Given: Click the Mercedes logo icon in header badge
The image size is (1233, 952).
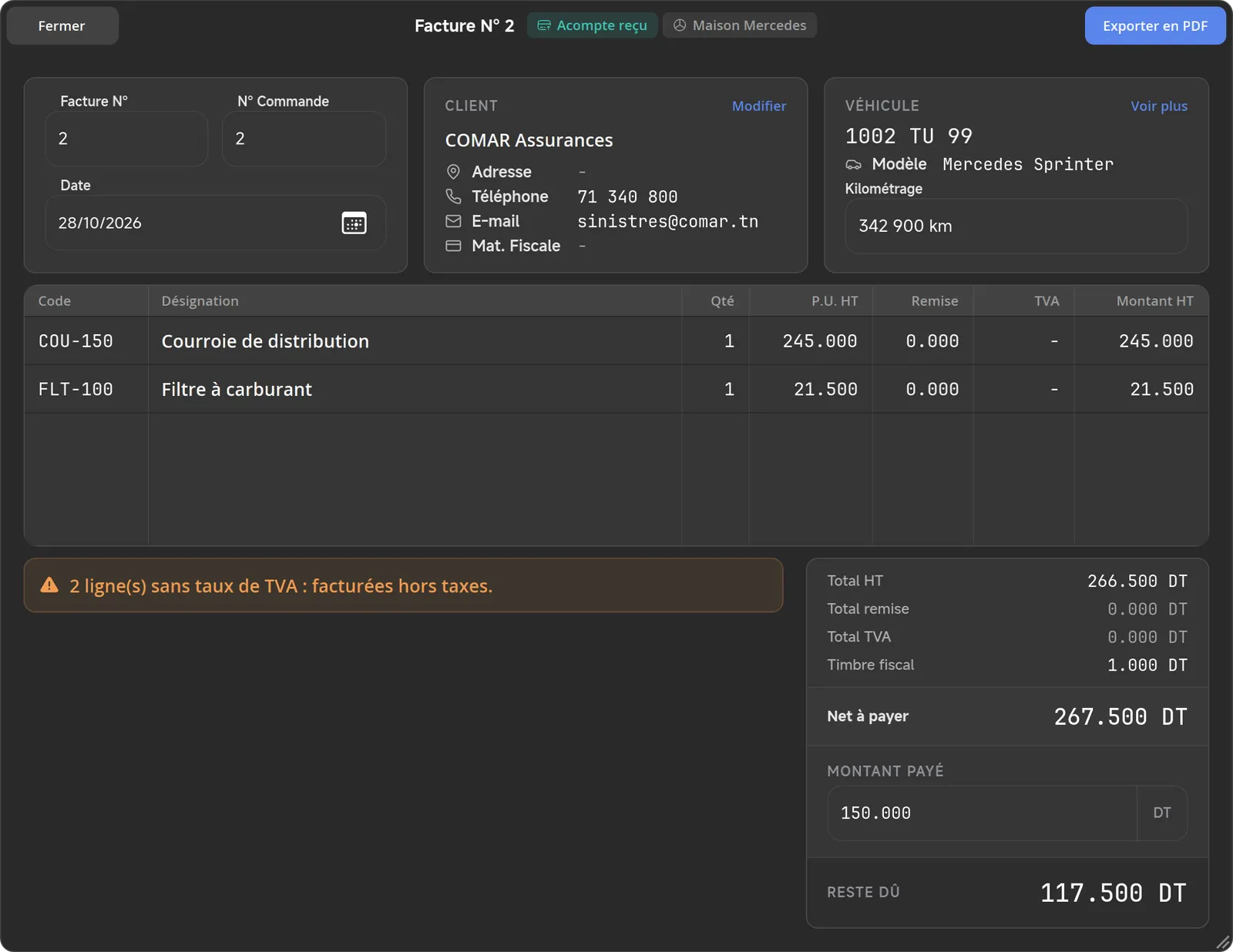Looking at the screenshot, I should [680, 25].
